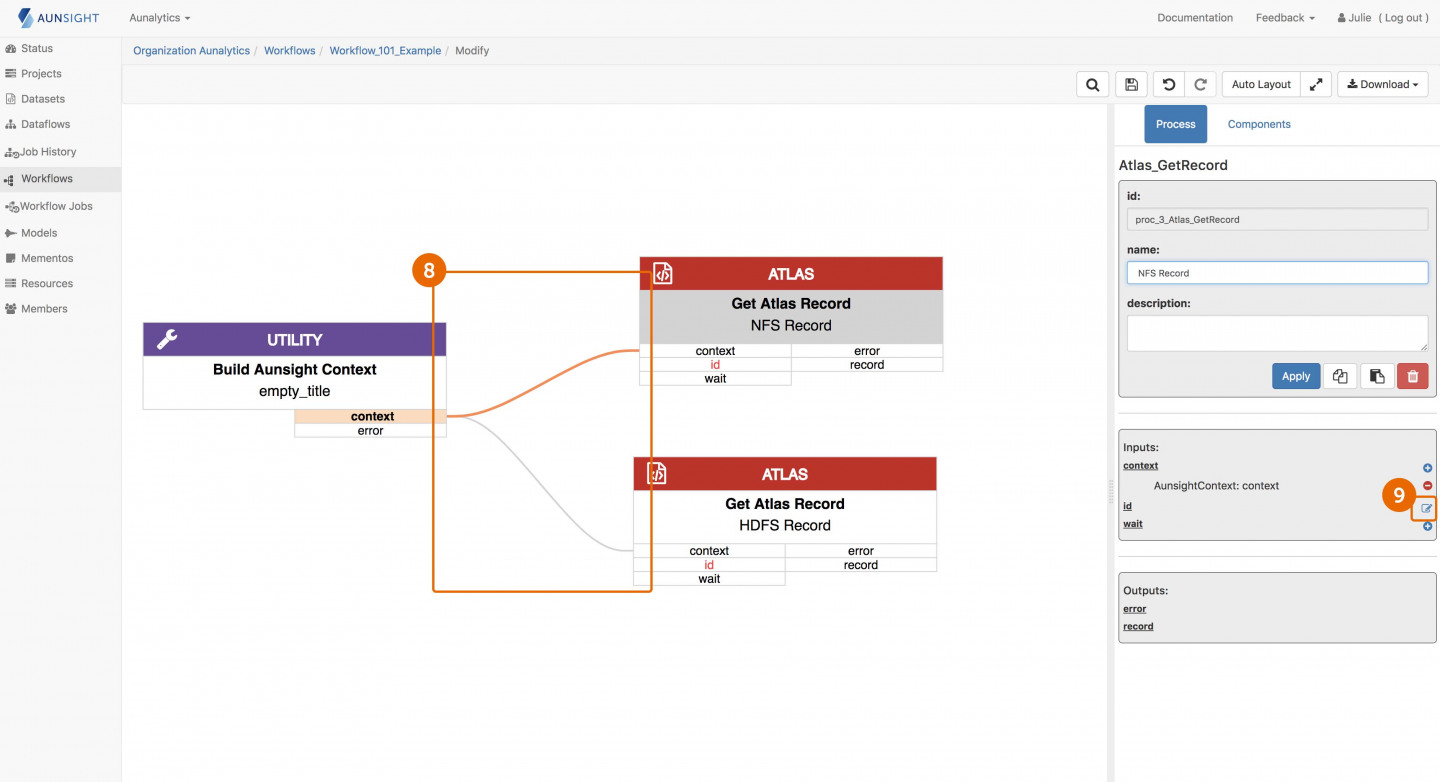The width and height of the screenshot is (1440, 782).
Task: Add a value to the context input
Action: pyautogui.click(x=1427, y=468)
